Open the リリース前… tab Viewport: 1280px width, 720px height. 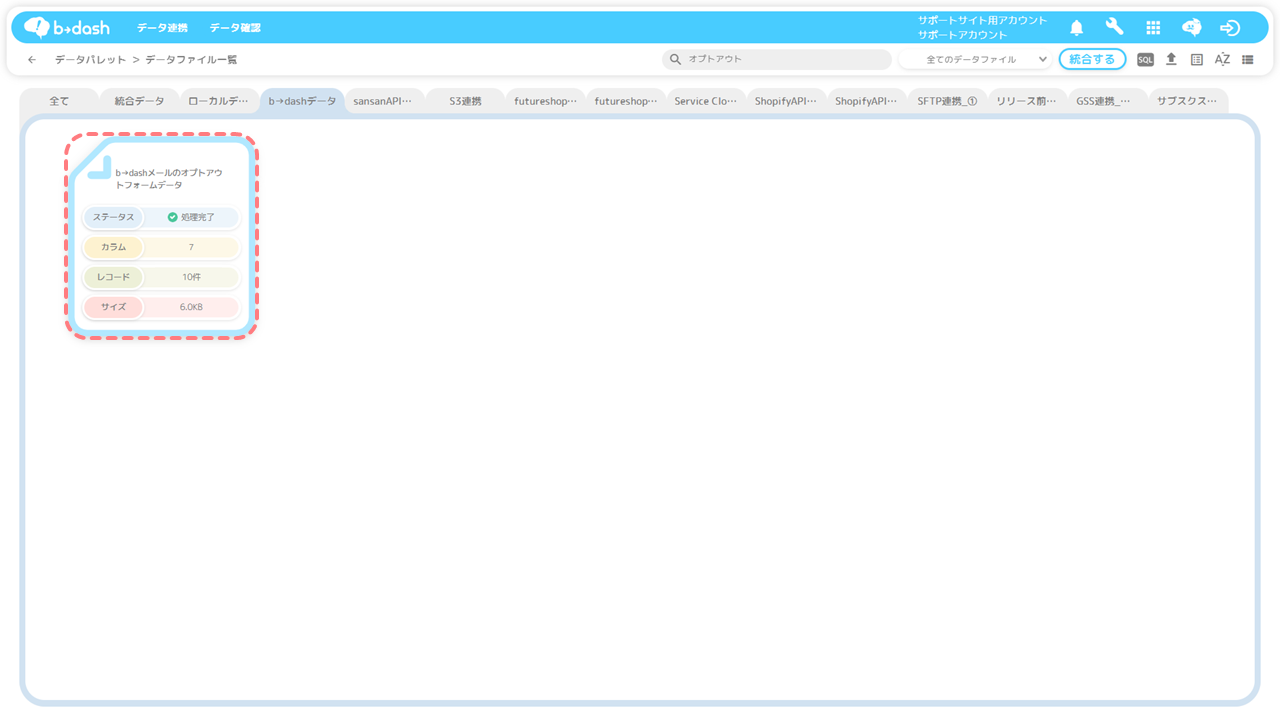pyautogui.click(x=1027, y=101)
